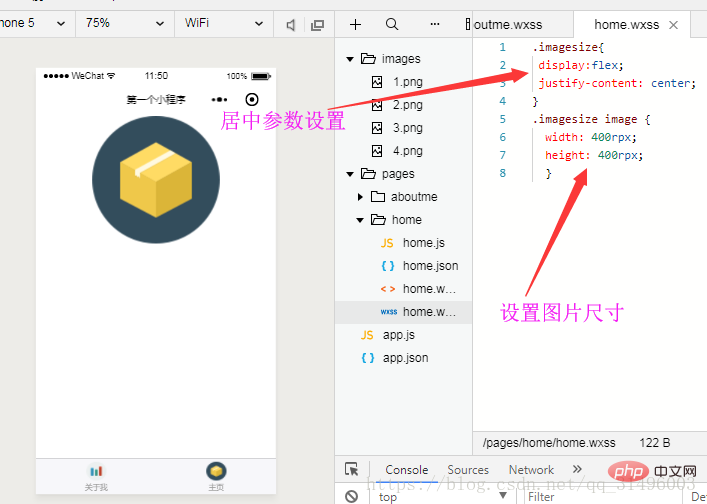Mute the simulator sound speaker icon
707x504 pixels.
pos(291,25)
